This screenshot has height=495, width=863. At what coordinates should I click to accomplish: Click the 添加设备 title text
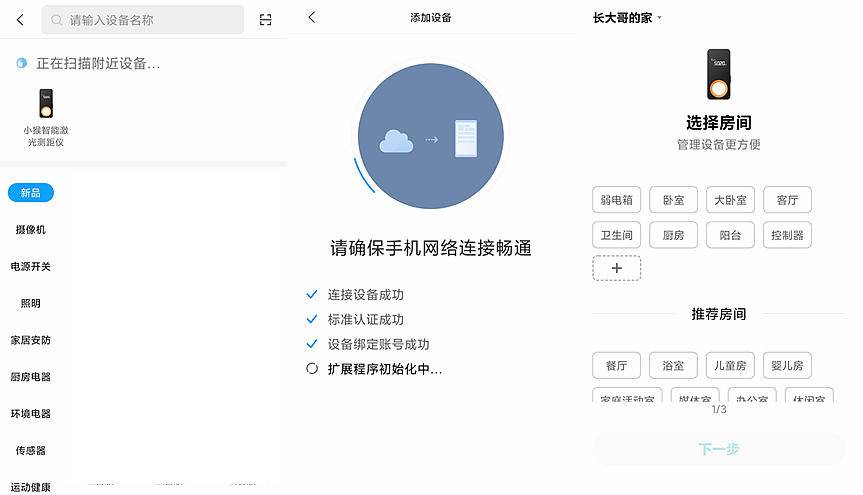click(431, 18)
